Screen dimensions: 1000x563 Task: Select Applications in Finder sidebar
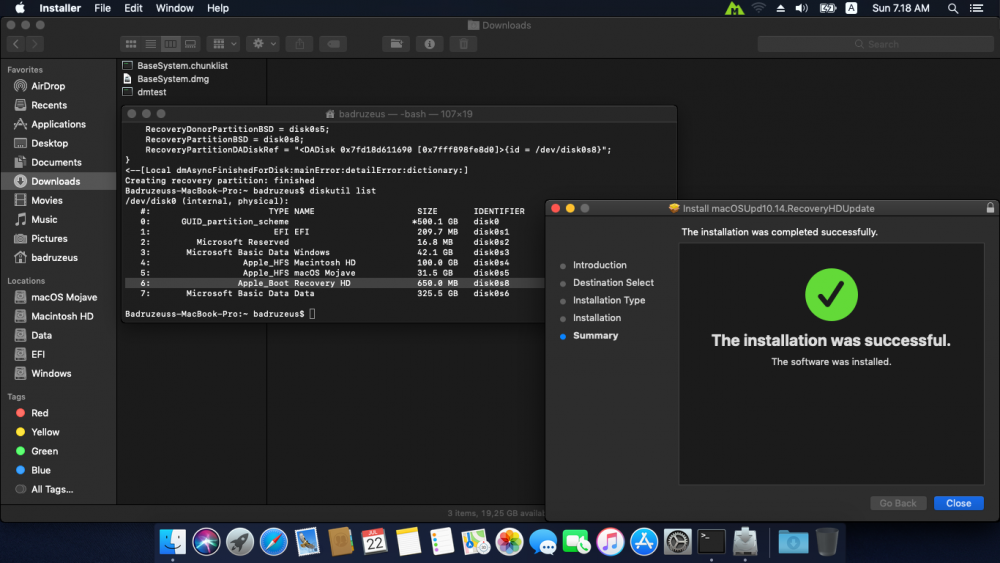click(59, 124)
